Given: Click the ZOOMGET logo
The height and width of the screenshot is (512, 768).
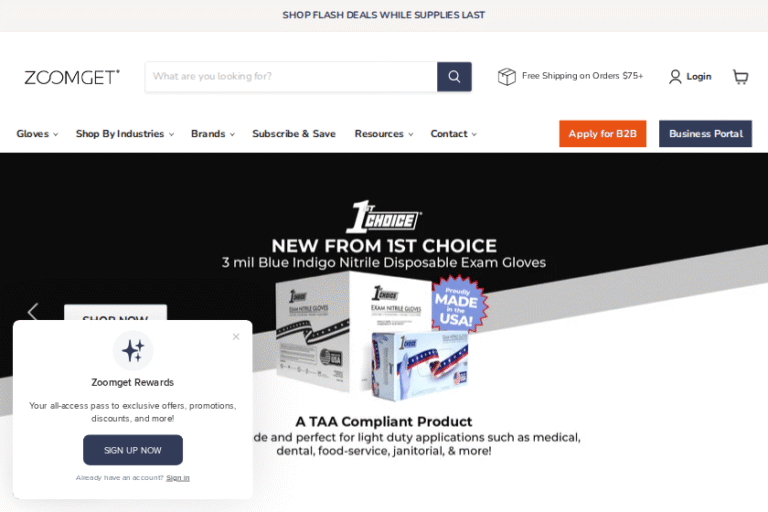Looking at the screenshot, I should 72,77.
